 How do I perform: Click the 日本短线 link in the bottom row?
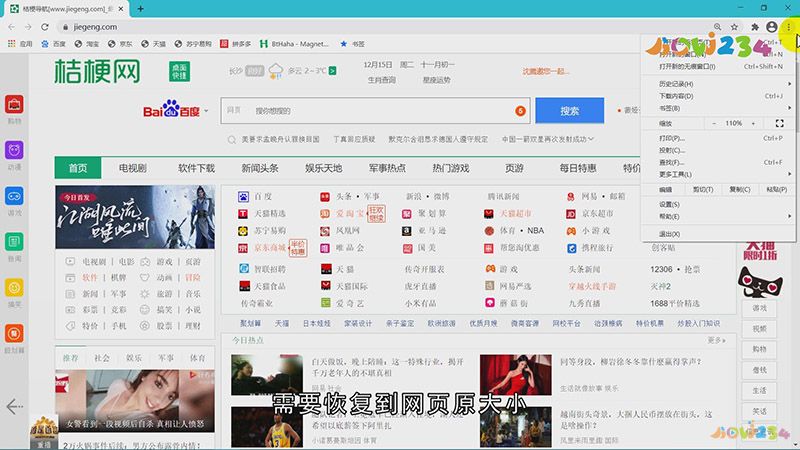point(316,323)
